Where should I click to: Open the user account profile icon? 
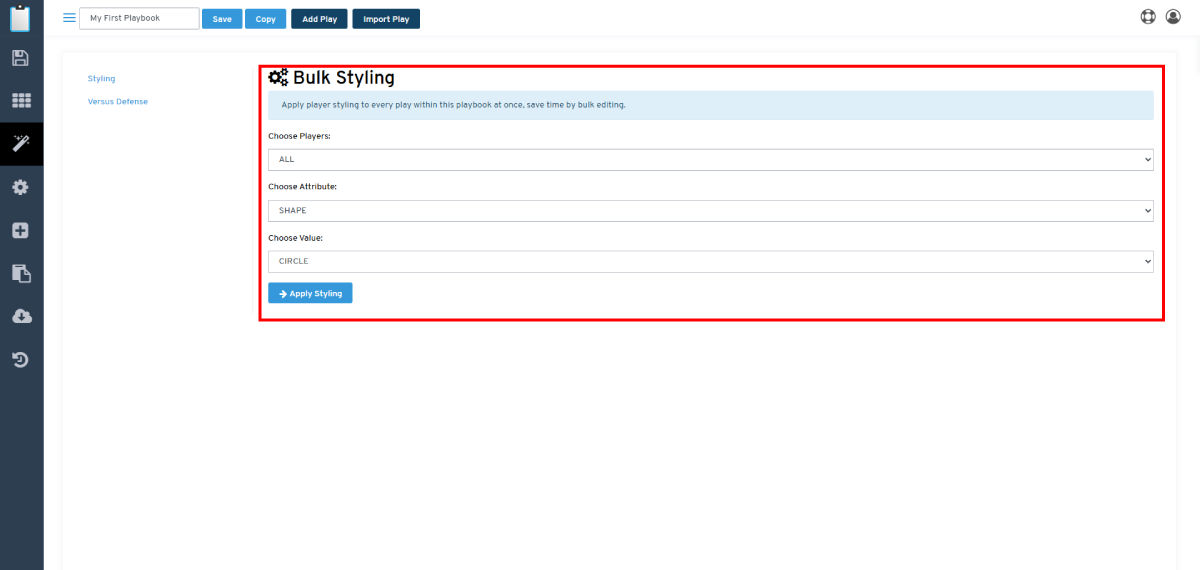[x=1174, y=17]
